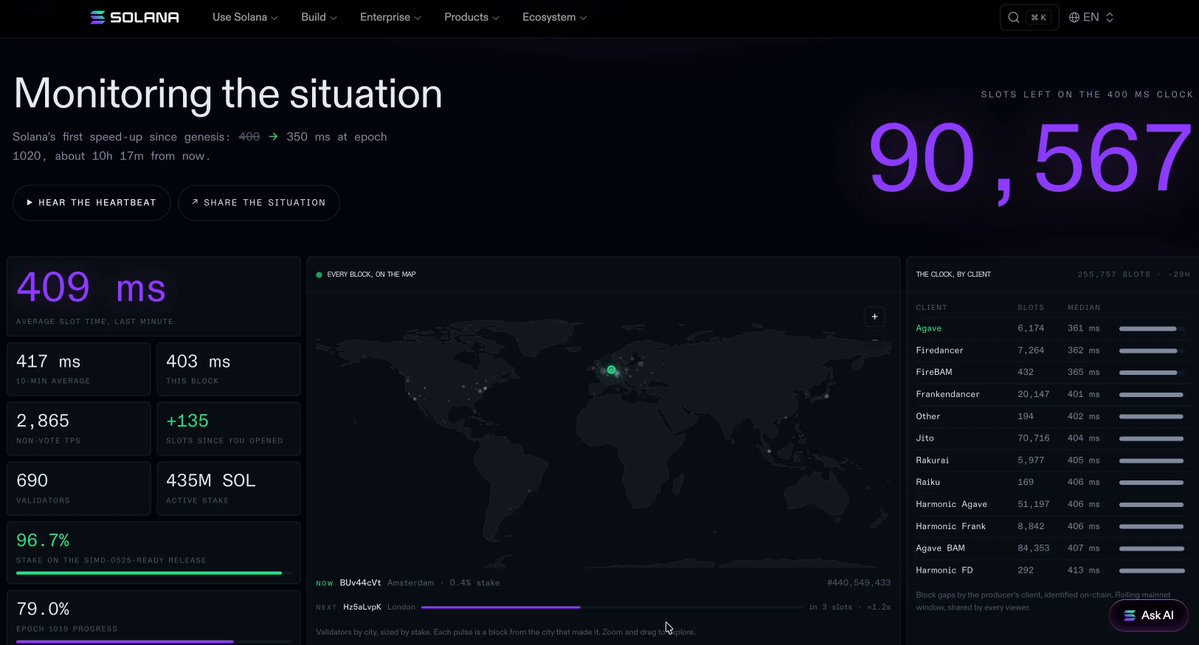Zoom out the map with the minus button
Viewport: 1199px width, 645px height.
coord(874,340)
